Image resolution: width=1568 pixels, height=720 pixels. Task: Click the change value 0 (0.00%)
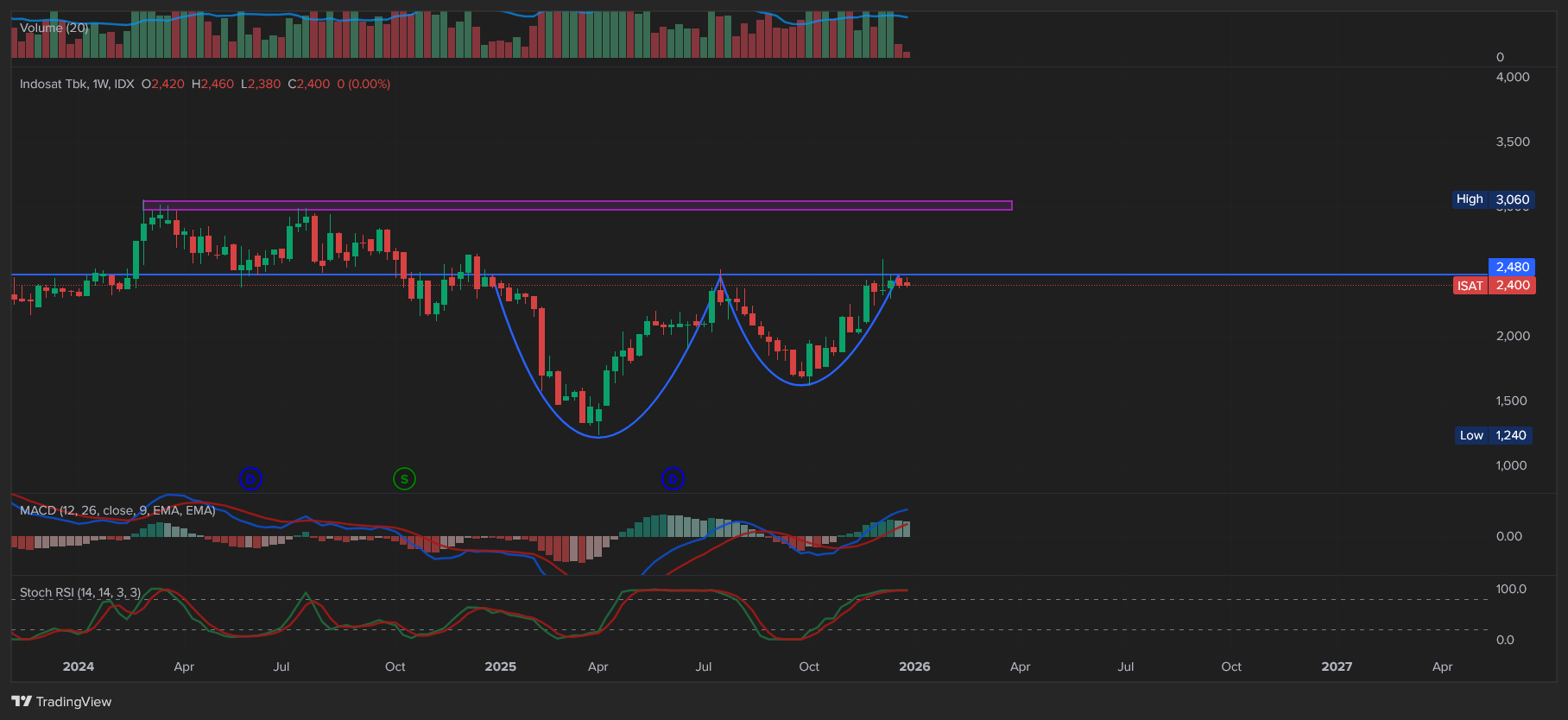(x=364, y=84)
